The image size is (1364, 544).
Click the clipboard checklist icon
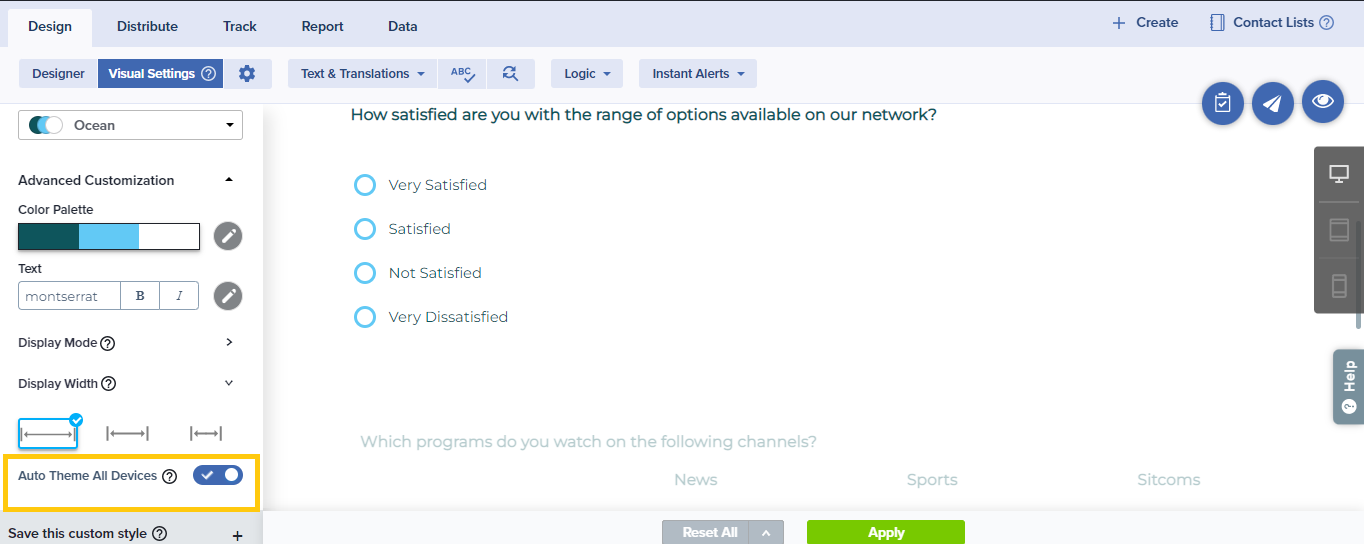(1222, 103)
